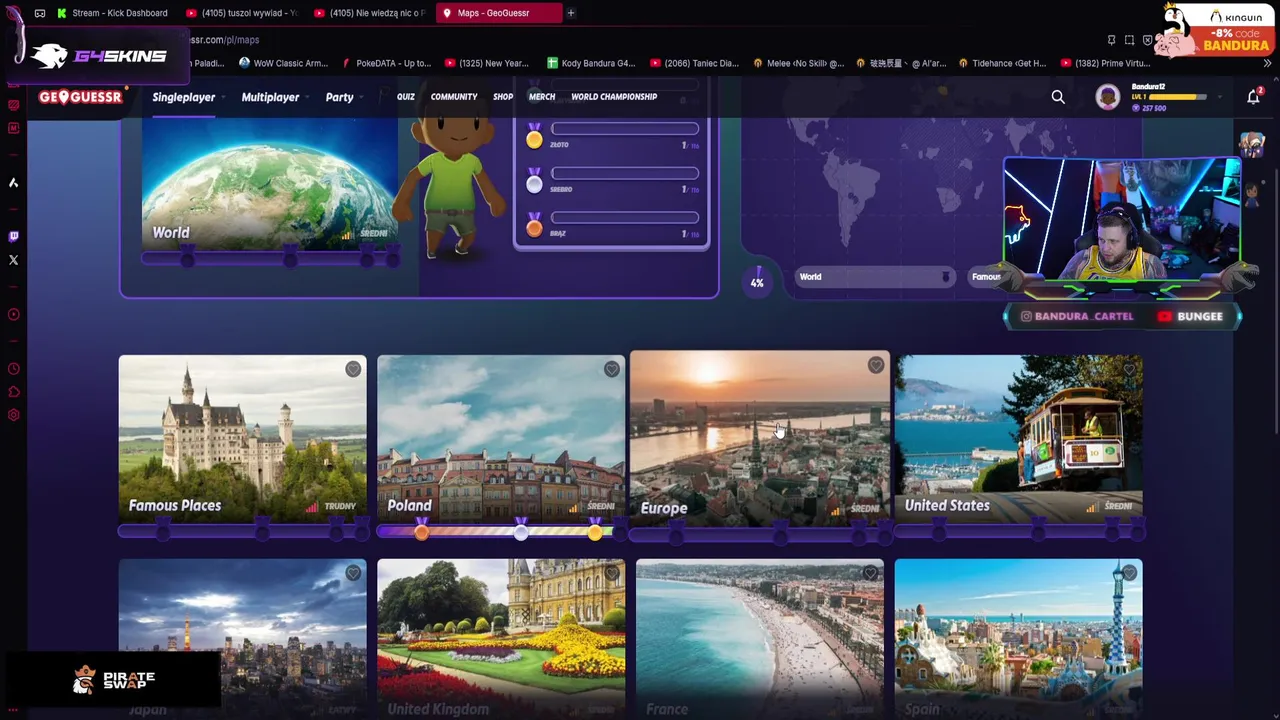Open the QUIZ menu item
1280x720 pixels.
tap(405, 97)
